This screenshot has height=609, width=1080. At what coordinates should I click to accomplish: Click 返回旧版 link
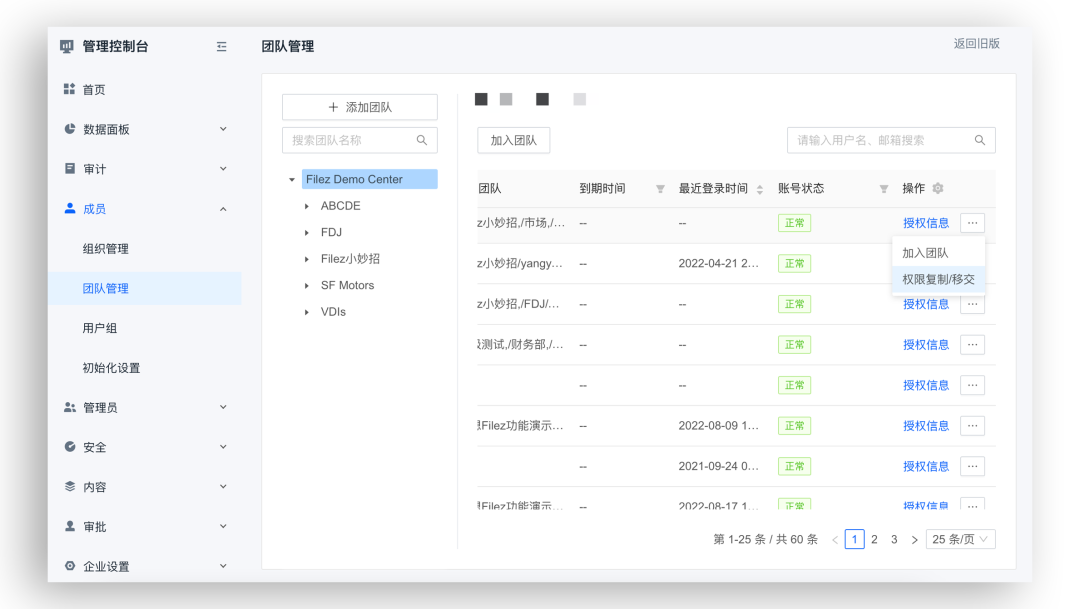tap(977, 43)
